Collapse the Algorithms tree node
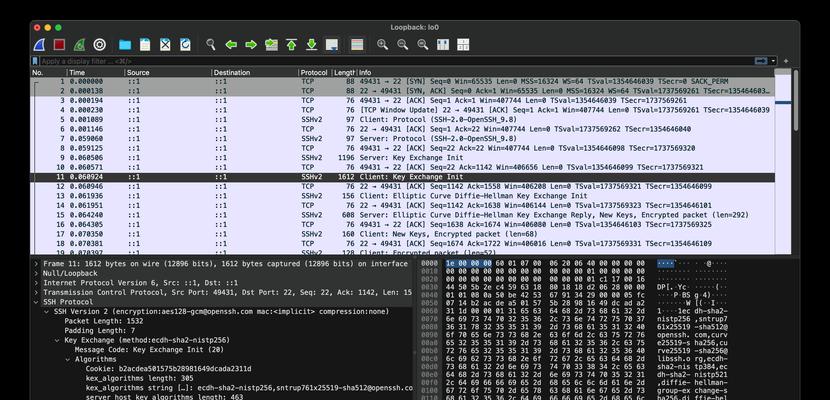 tap(68, 359)
